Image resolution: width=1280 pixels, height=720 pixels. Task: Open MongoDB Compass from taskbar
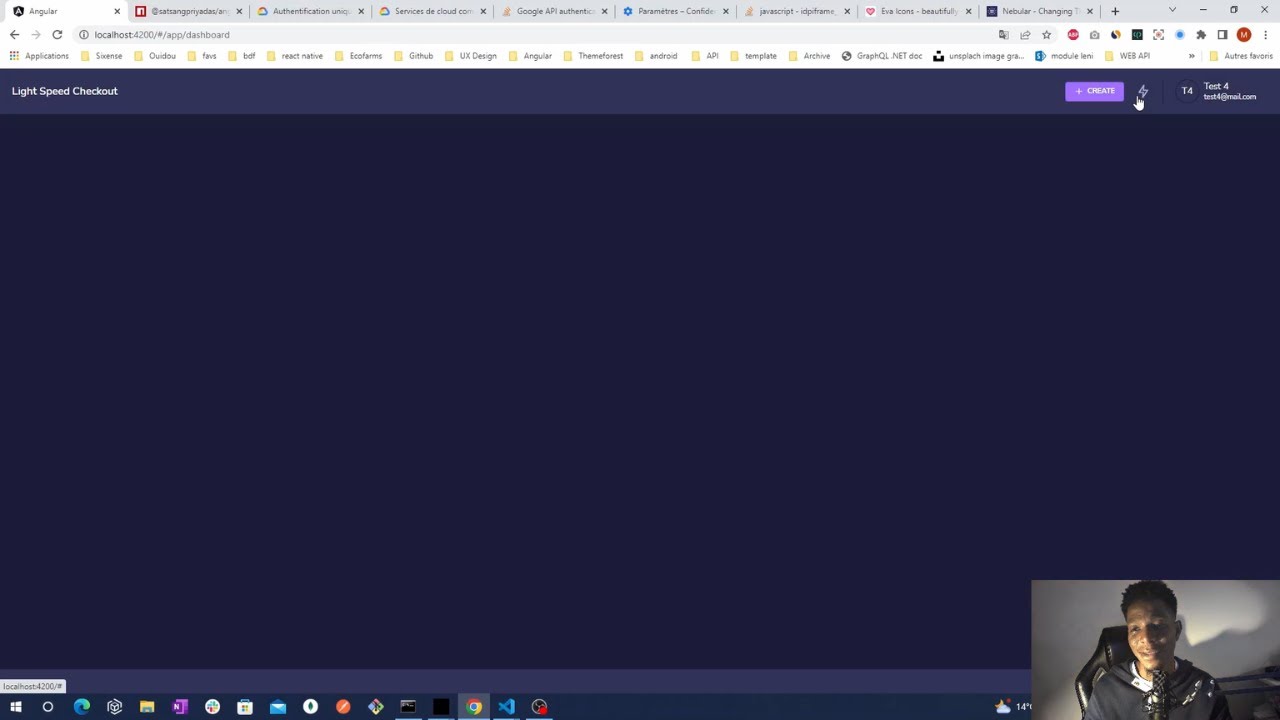310,707
